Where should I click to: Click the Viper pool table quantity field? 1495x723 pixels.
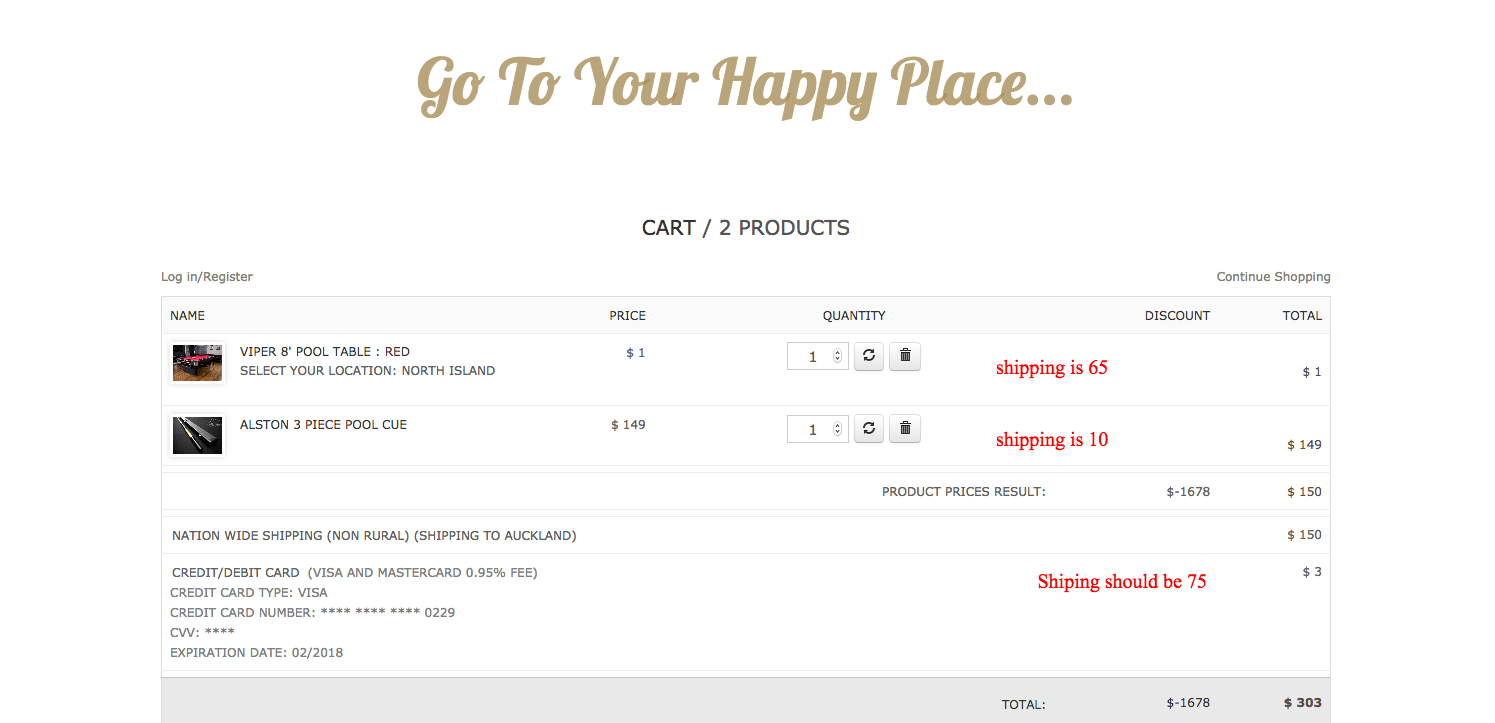point(810,357)
